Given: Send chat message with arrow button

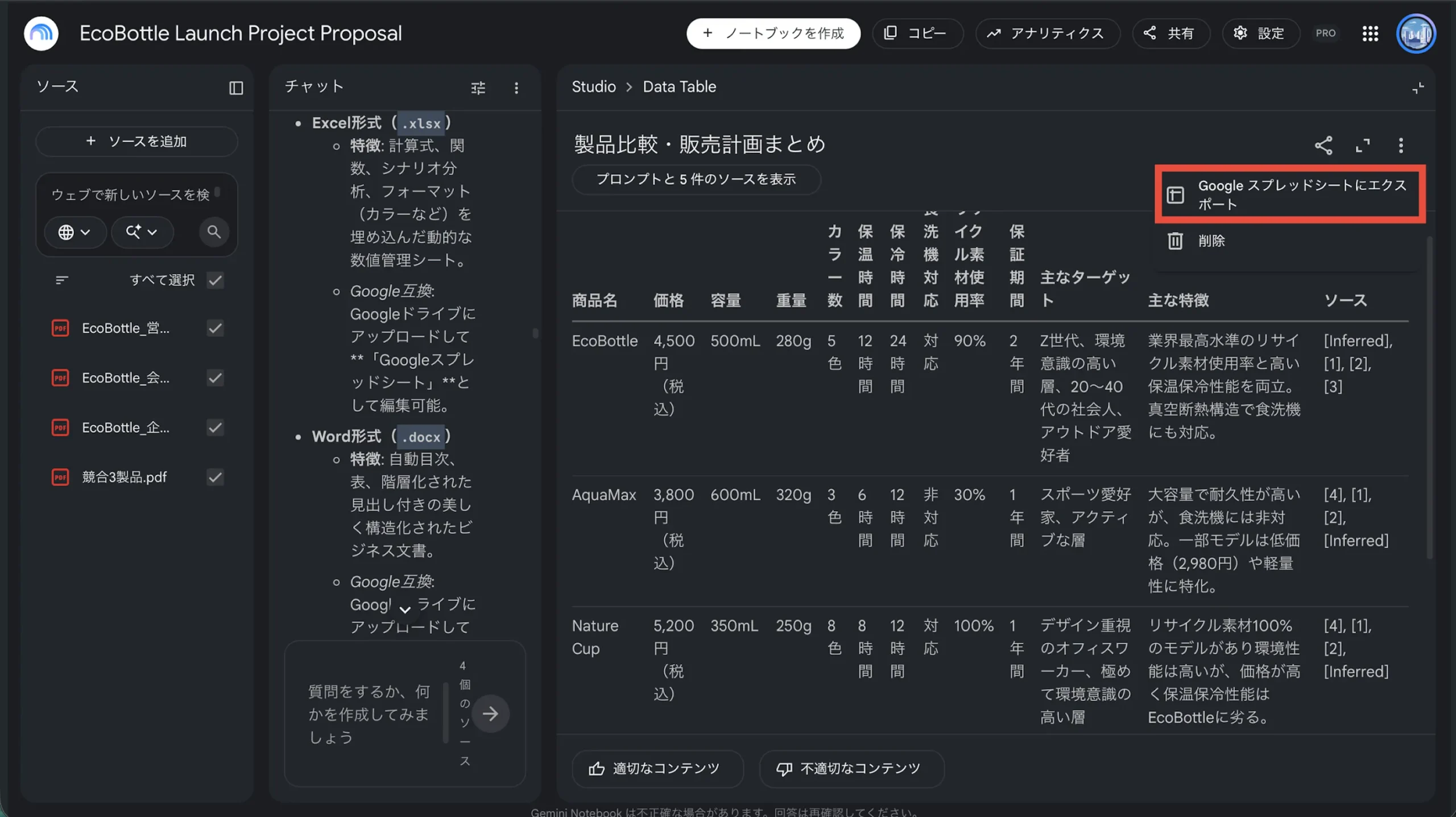Looking at the screenshot, I should click(x=490, y=714).
